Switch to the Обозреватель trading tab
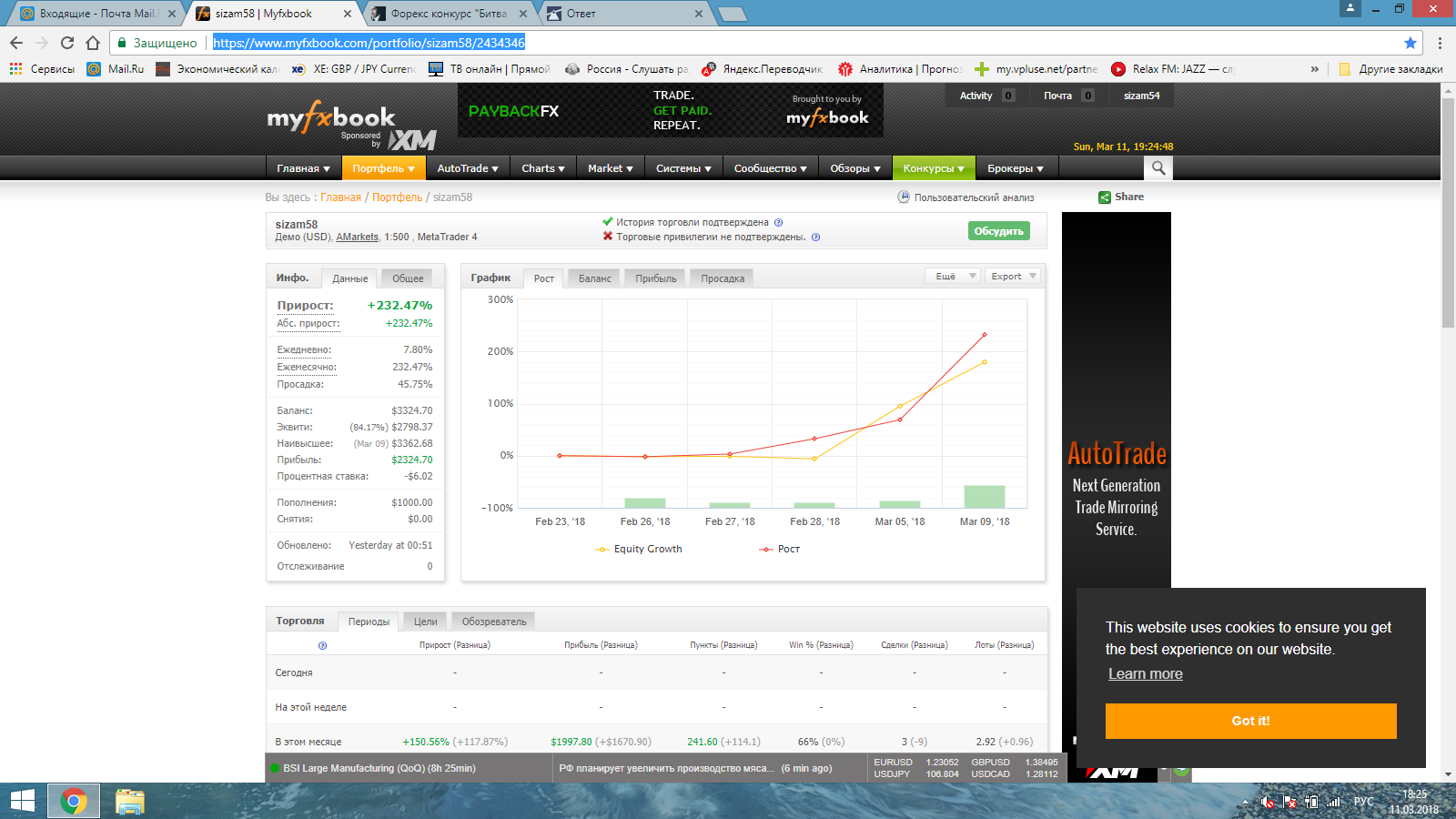 click(494, 622)
